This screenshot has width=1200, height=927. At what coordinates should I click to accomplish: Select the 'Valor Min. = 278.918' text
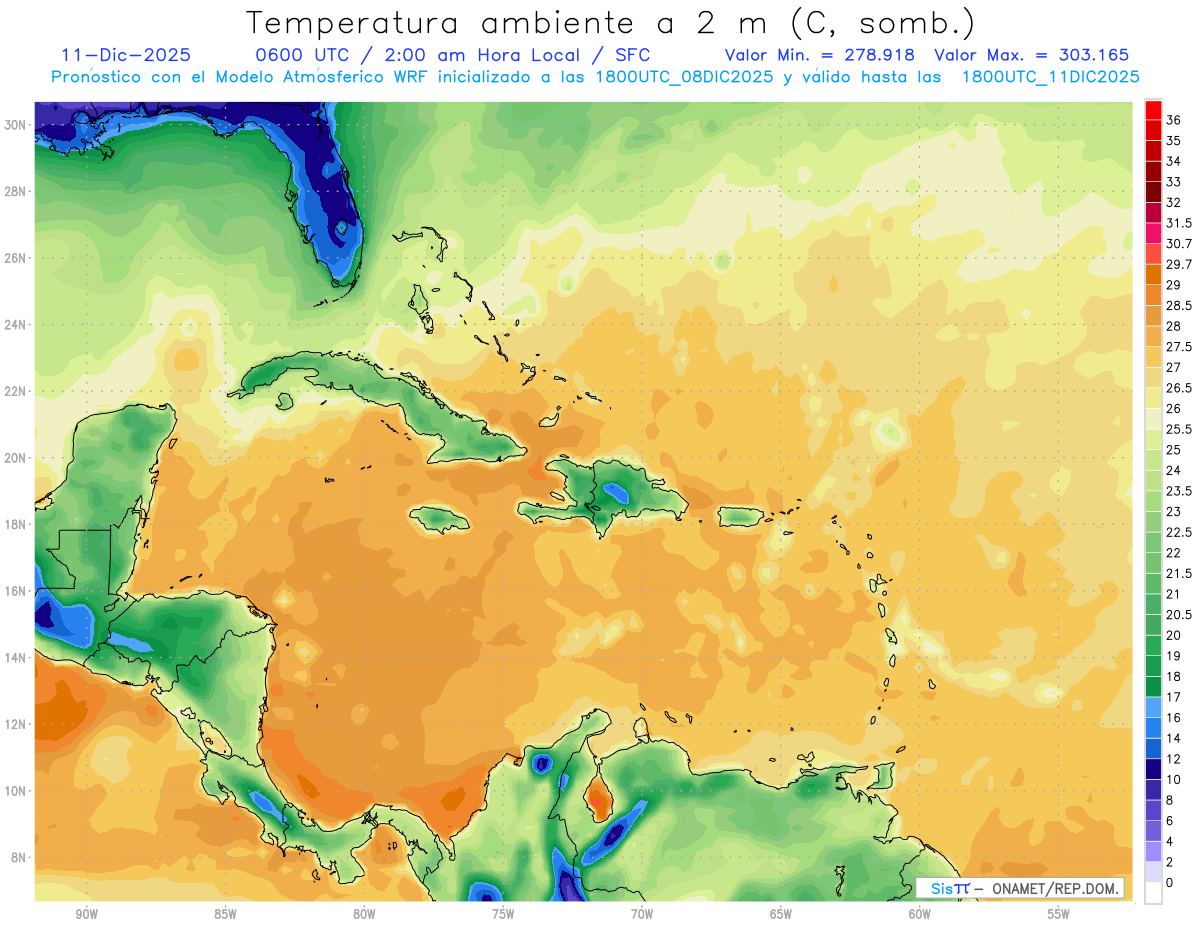tap(820, 55)
